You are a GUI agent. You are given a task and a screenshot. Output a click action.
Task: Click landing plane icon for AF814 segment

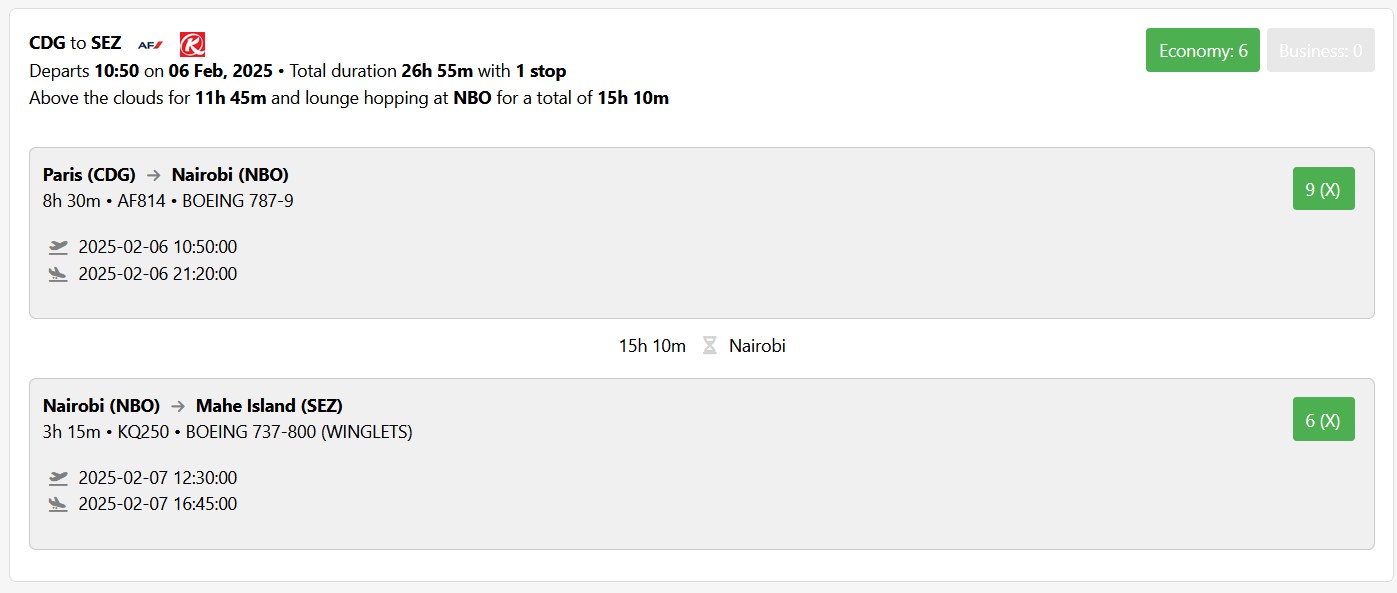(x=58, y=274)
